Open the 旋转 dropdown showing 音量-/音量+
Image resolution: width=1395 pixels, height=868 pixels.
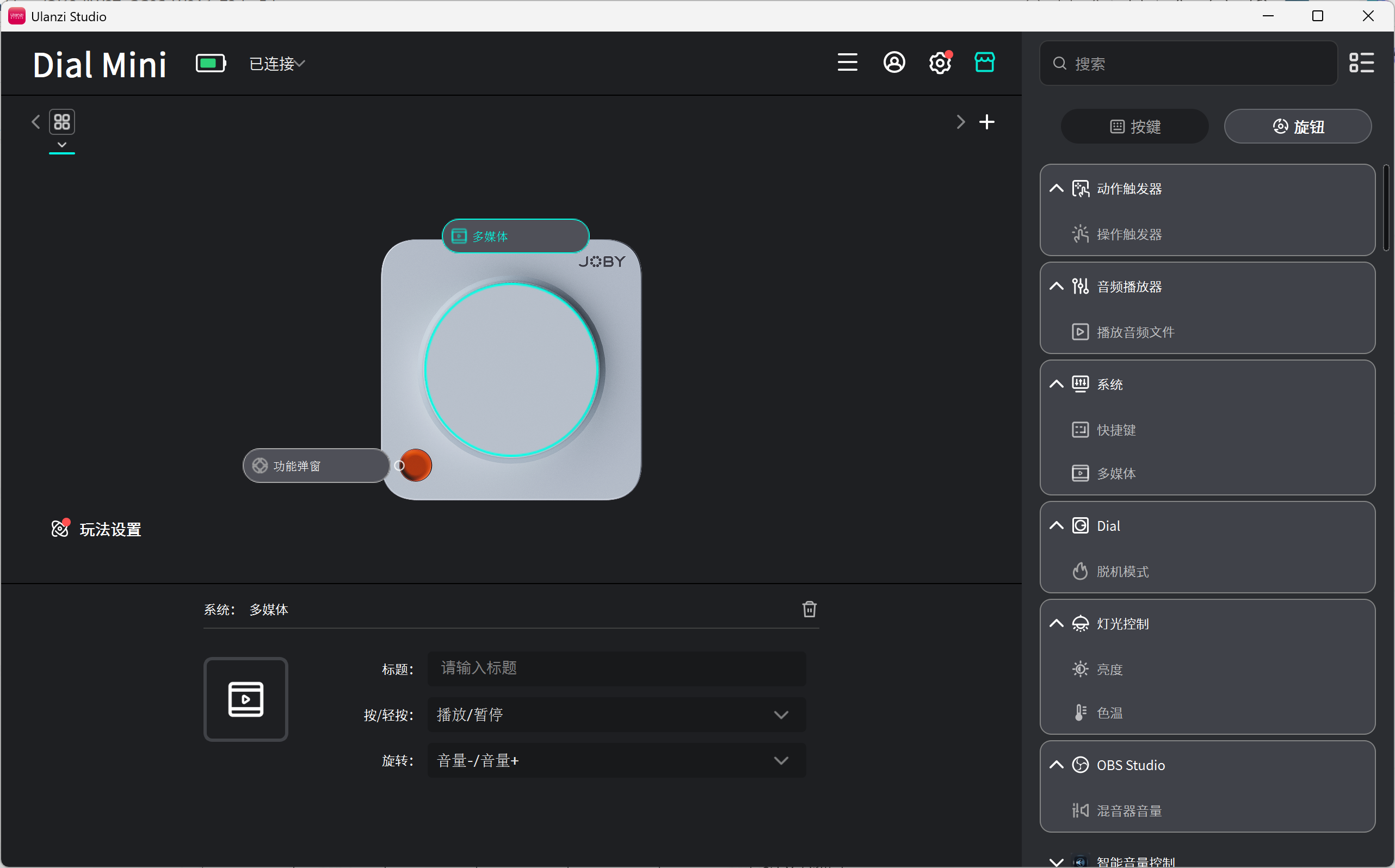tap(617, 761)
